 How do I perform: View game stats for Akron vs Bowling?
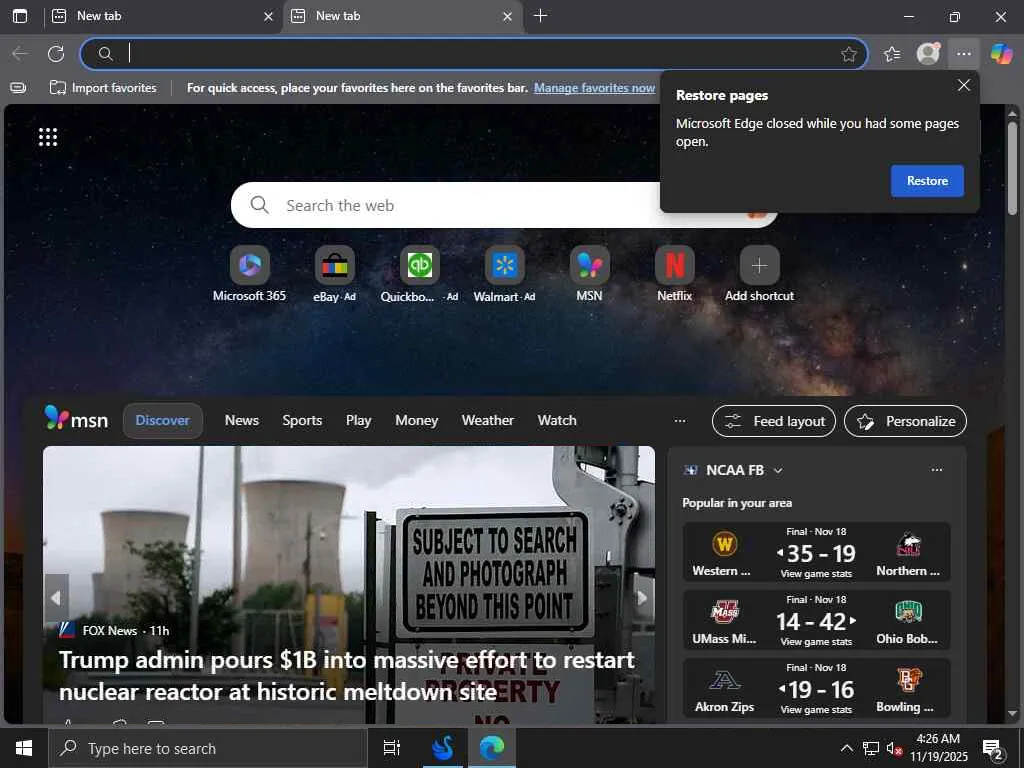[x=816, y=710]
